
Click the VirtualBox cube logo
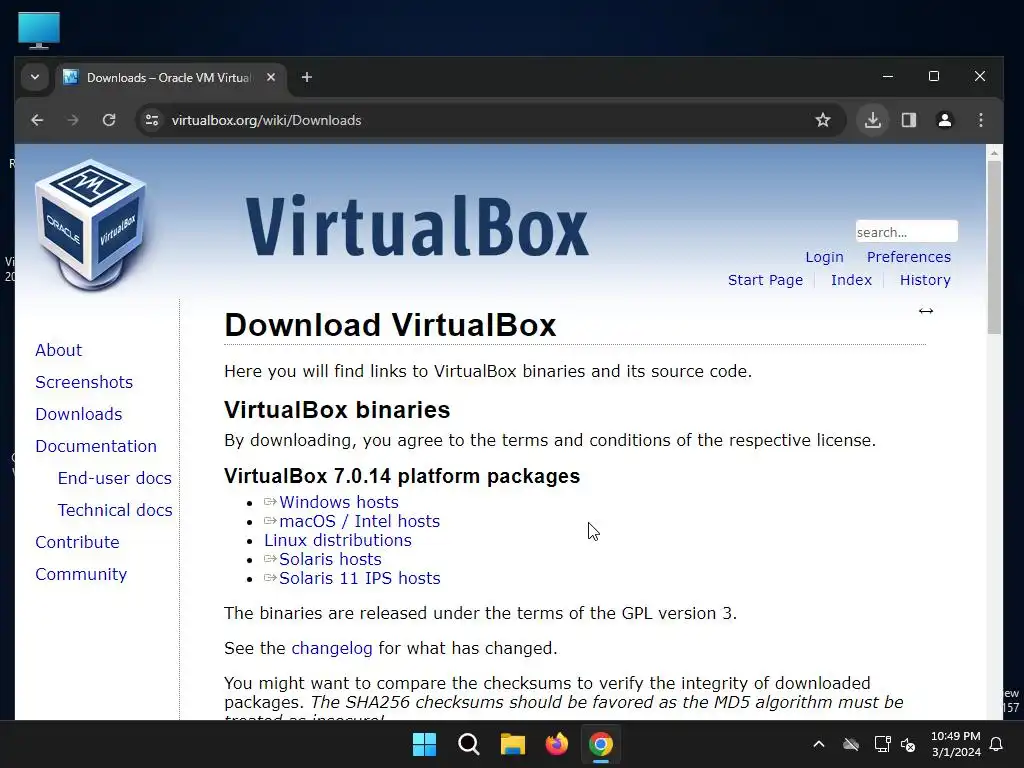coord(91,224)
